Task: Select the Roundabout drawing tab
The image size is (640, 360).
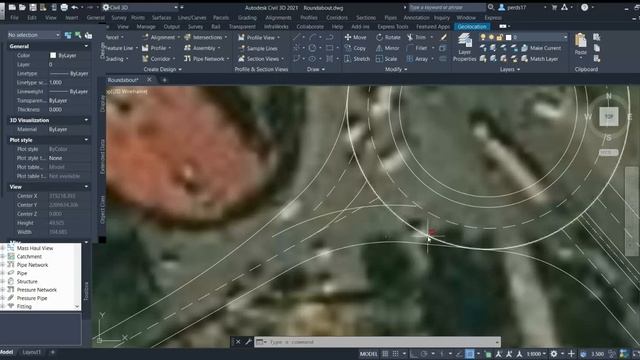Action: [x=123, y=80]
